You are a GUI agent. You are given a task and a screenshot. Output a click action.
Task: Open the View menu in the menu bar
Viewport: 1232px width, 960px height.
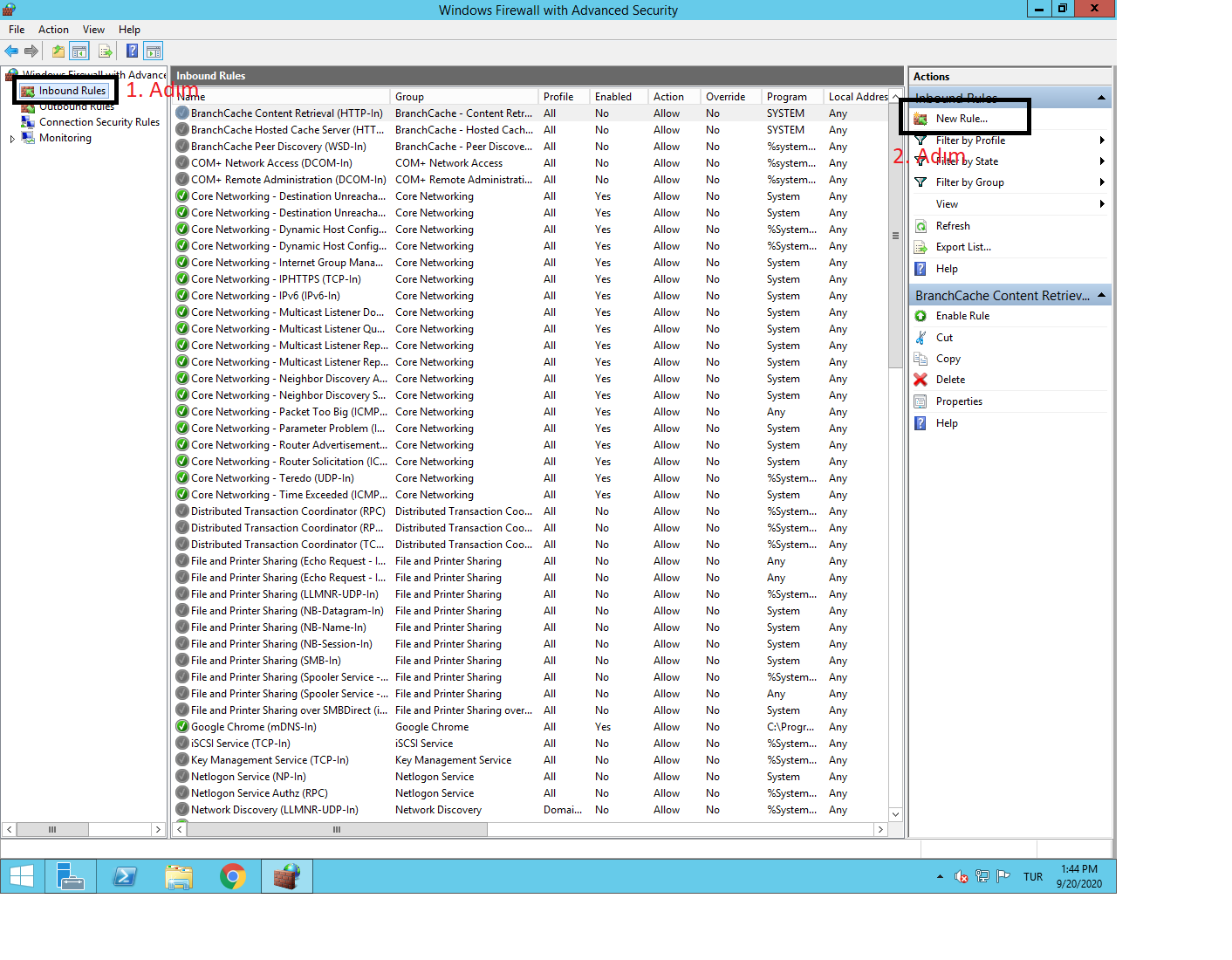pyautogui.click(x=93, y=30)
